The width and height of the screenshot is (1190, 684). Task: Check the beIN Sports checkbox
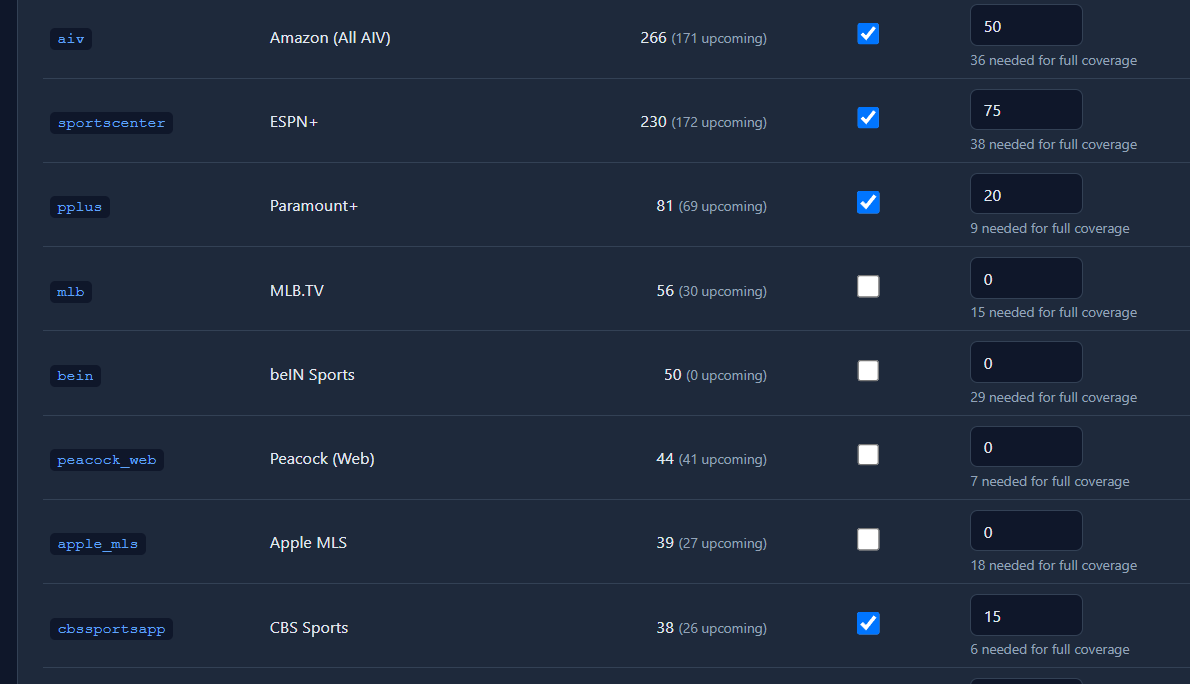pyautogui.click(x=868, y=370)
